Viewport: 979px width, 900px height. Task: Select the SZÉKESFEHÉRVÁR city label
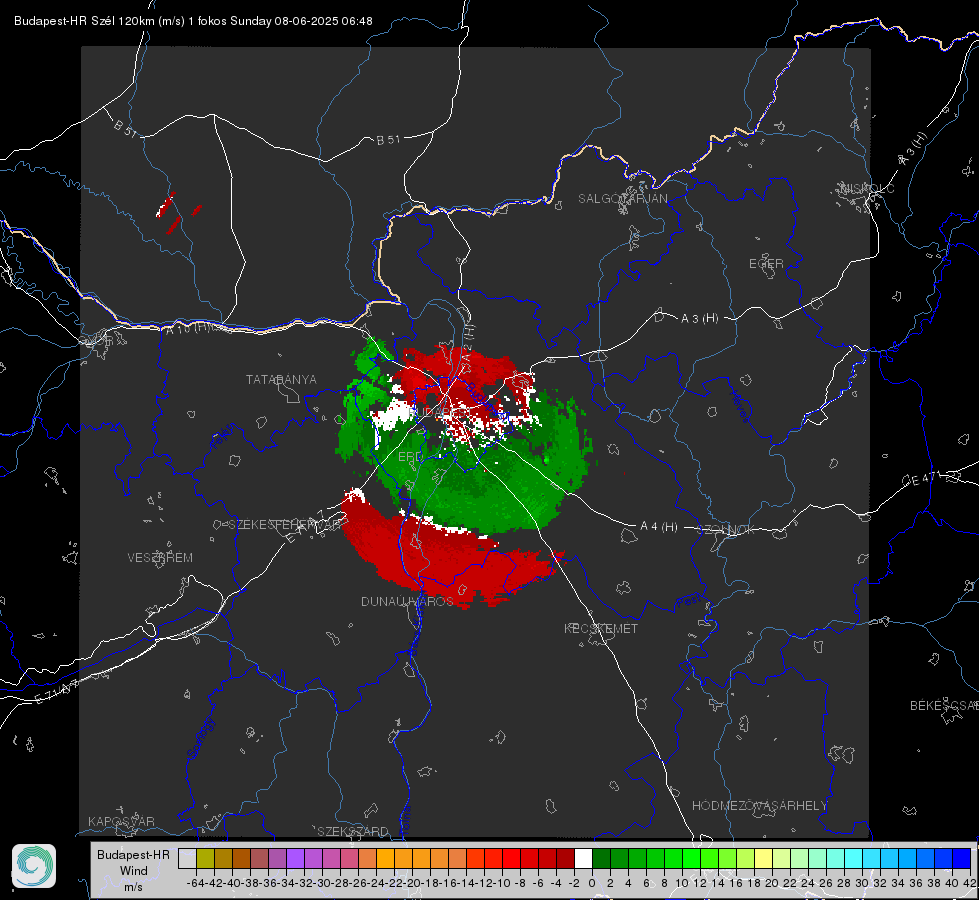(286, 524)
